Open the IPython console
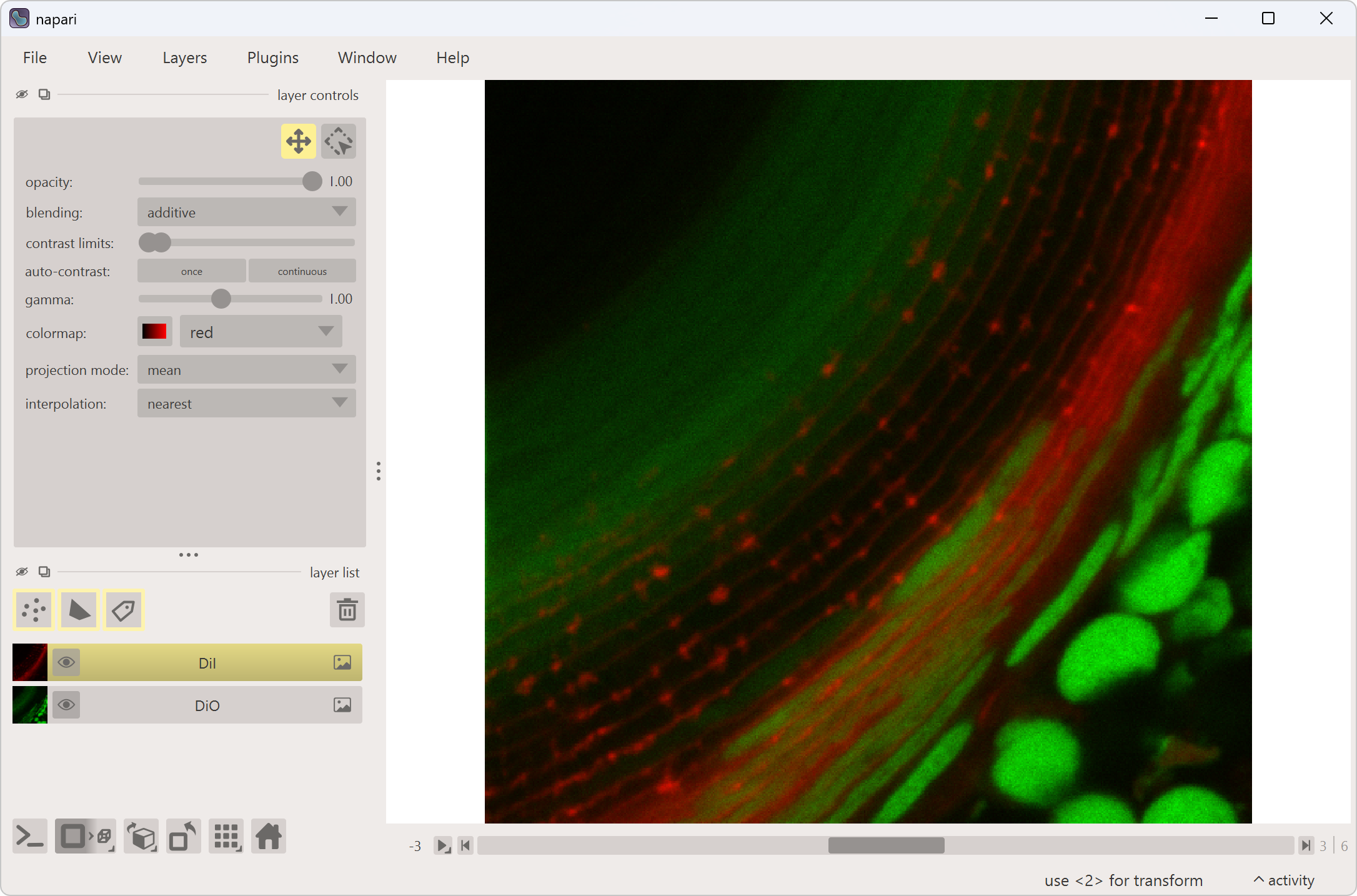1357x896 pixels. click(30, 836)
